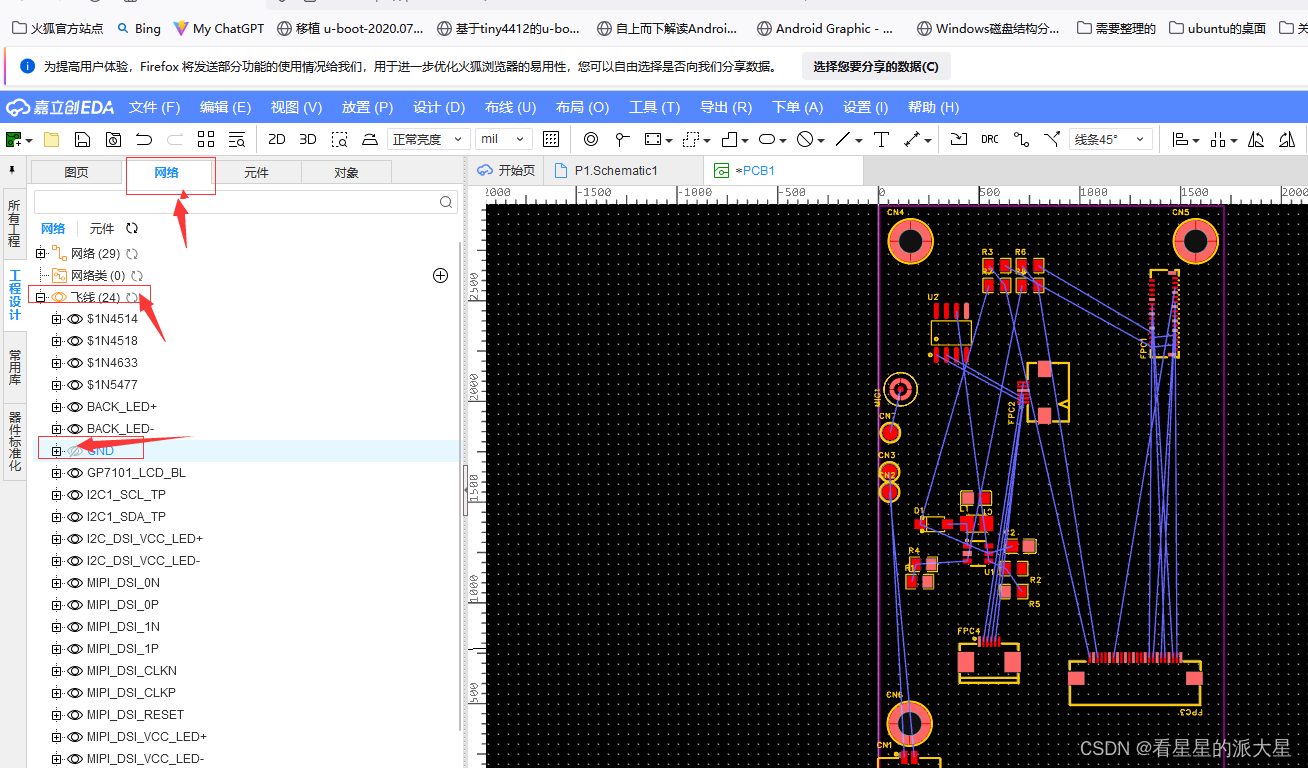Open the 文件 (F) menu
1308x768 pixels.
[155, 107]
